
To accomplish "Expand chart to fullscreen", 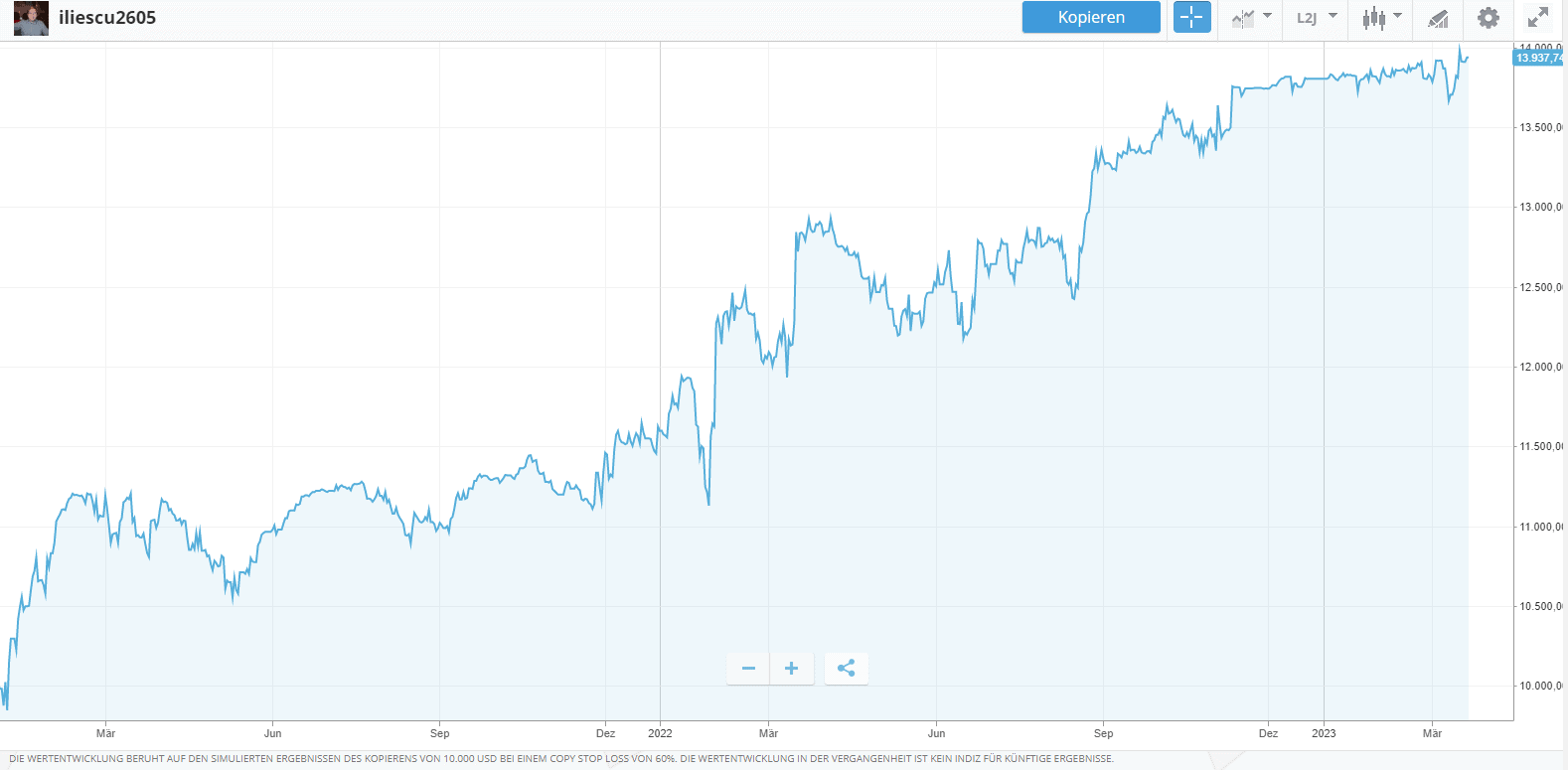I will (x=1537, y=17).
